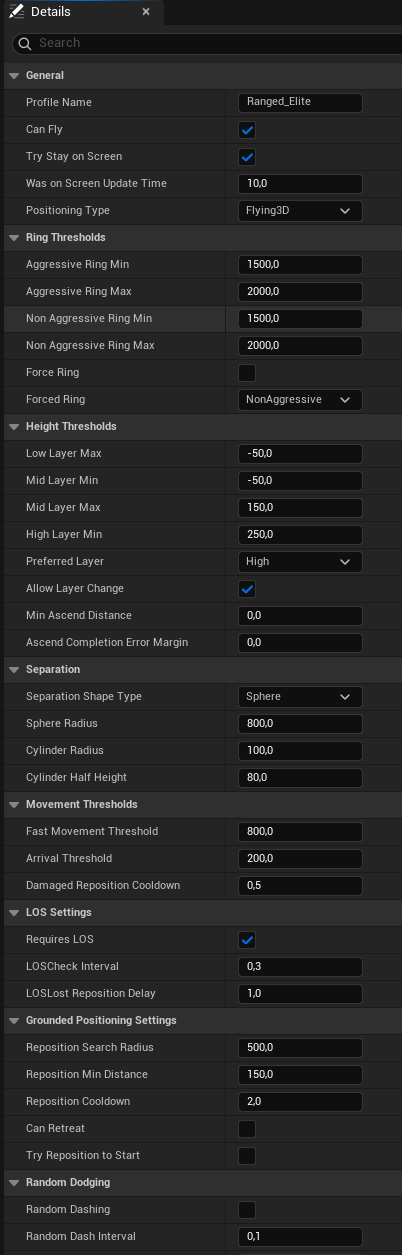Click the Mid Layer Max value
This screenshot has width=402, height=1255.
tap(300, 508)
